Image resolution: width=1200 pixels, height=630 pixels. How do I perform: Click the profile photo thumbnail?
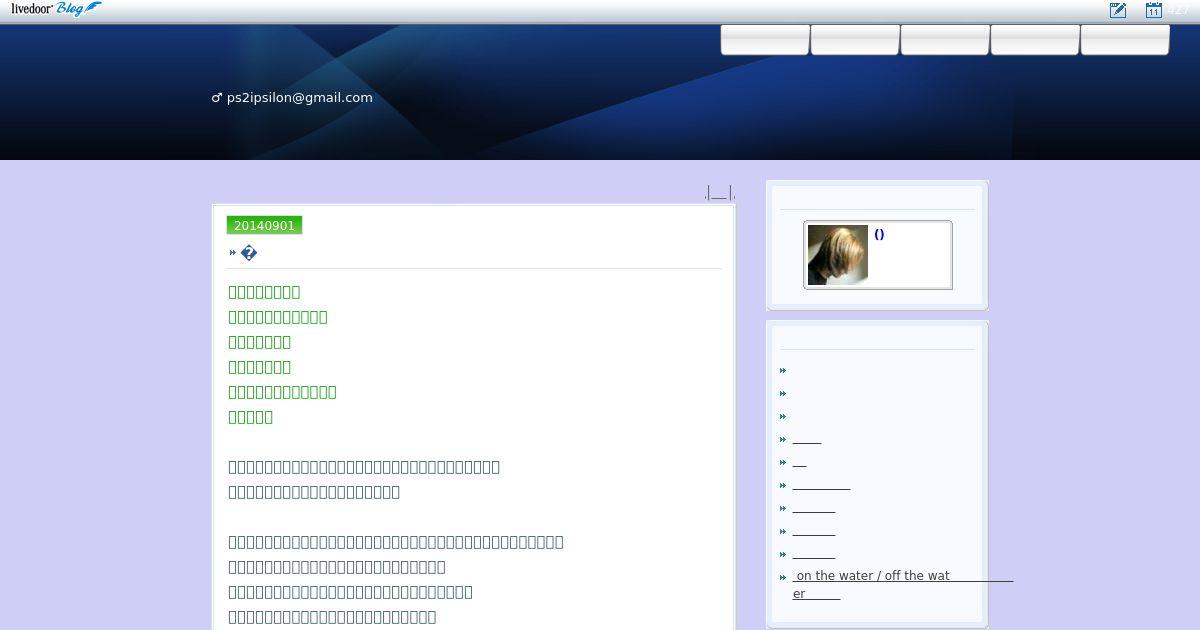coord(838,255)
